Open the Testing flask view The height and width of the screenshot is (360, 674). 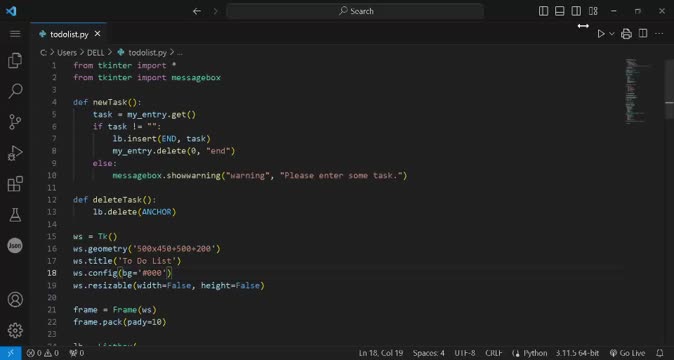tap(15, 215)
